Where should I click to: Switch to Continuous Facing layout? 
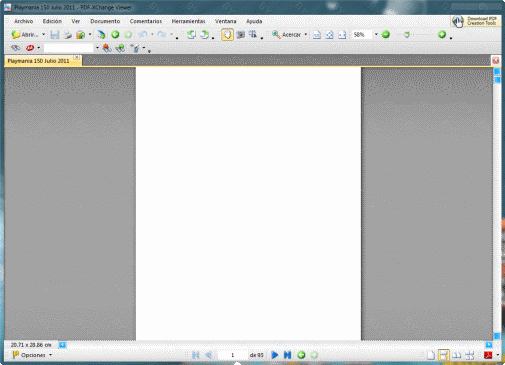pyautogui.click(x=470, y=355)
